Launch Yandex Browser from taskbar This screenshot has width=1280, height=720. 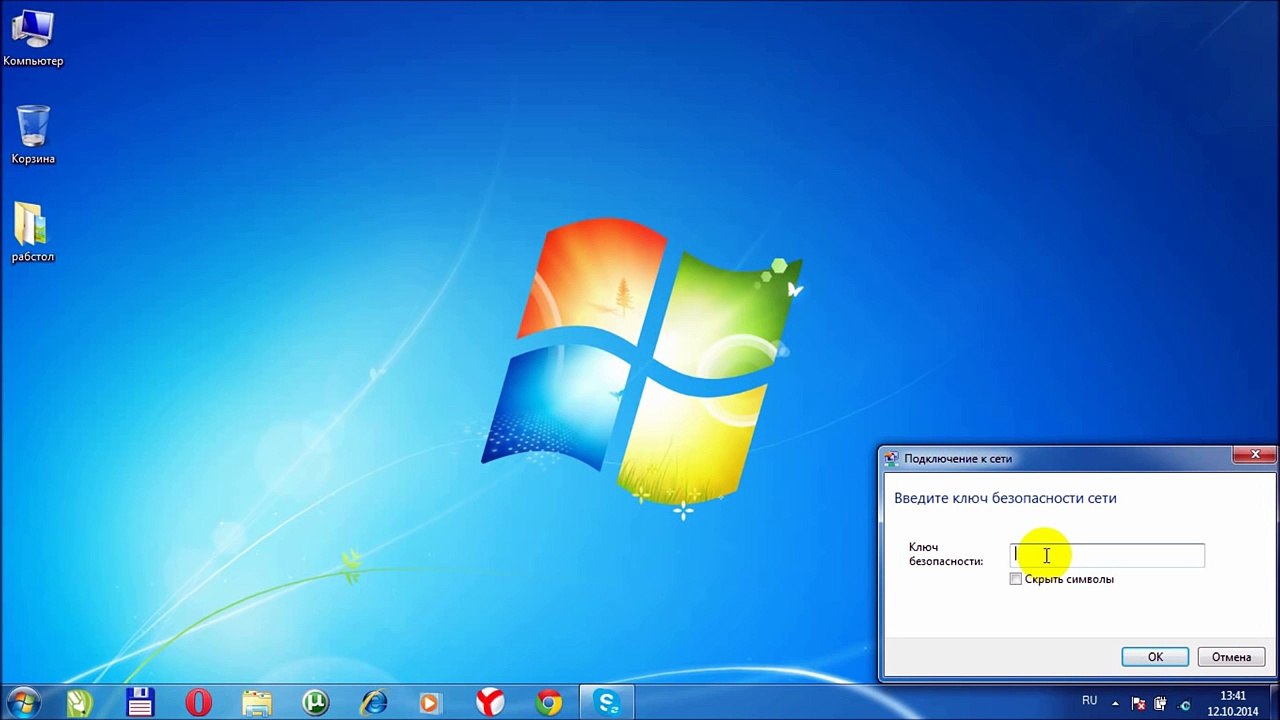click(x=489, y=703)
